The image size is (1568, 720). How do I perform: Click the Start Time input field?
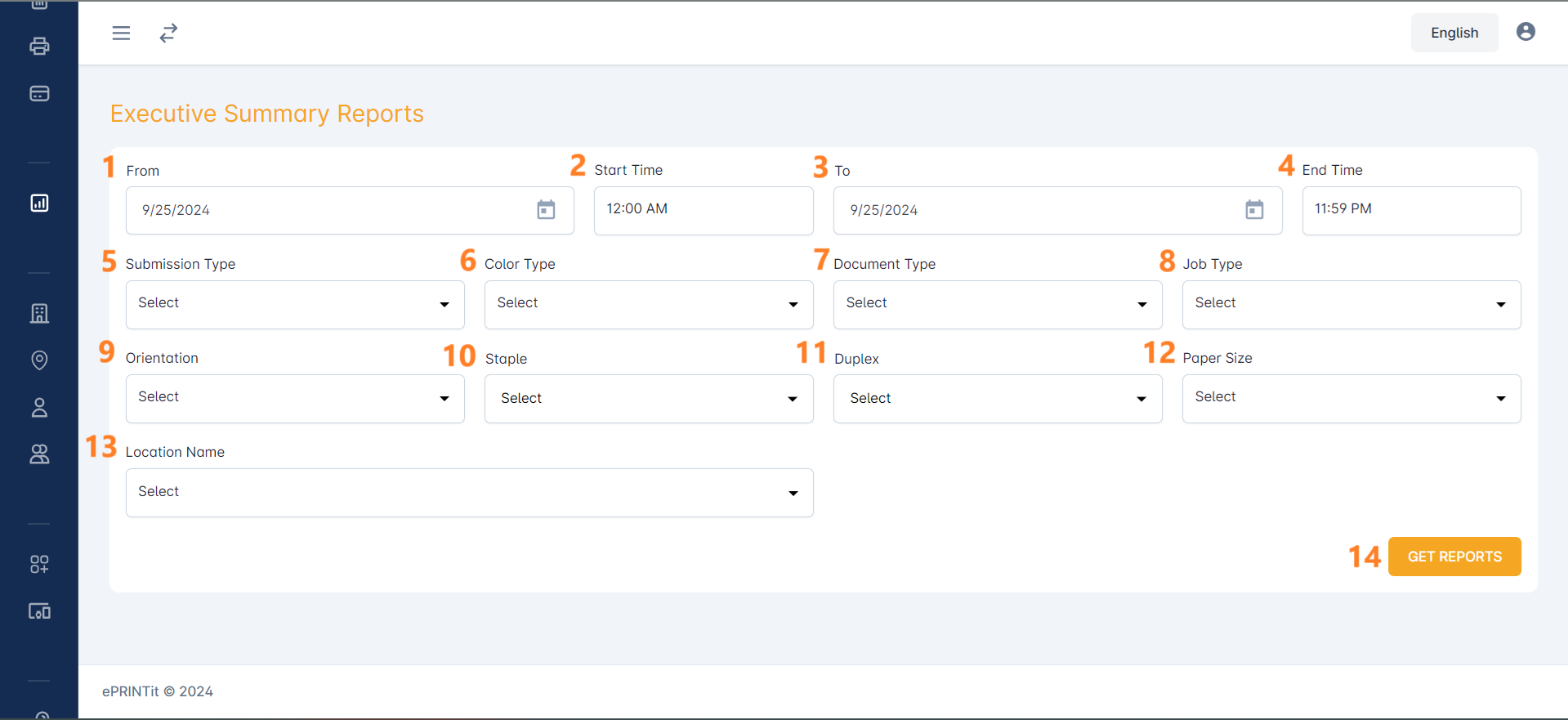[x=703, y=210]
